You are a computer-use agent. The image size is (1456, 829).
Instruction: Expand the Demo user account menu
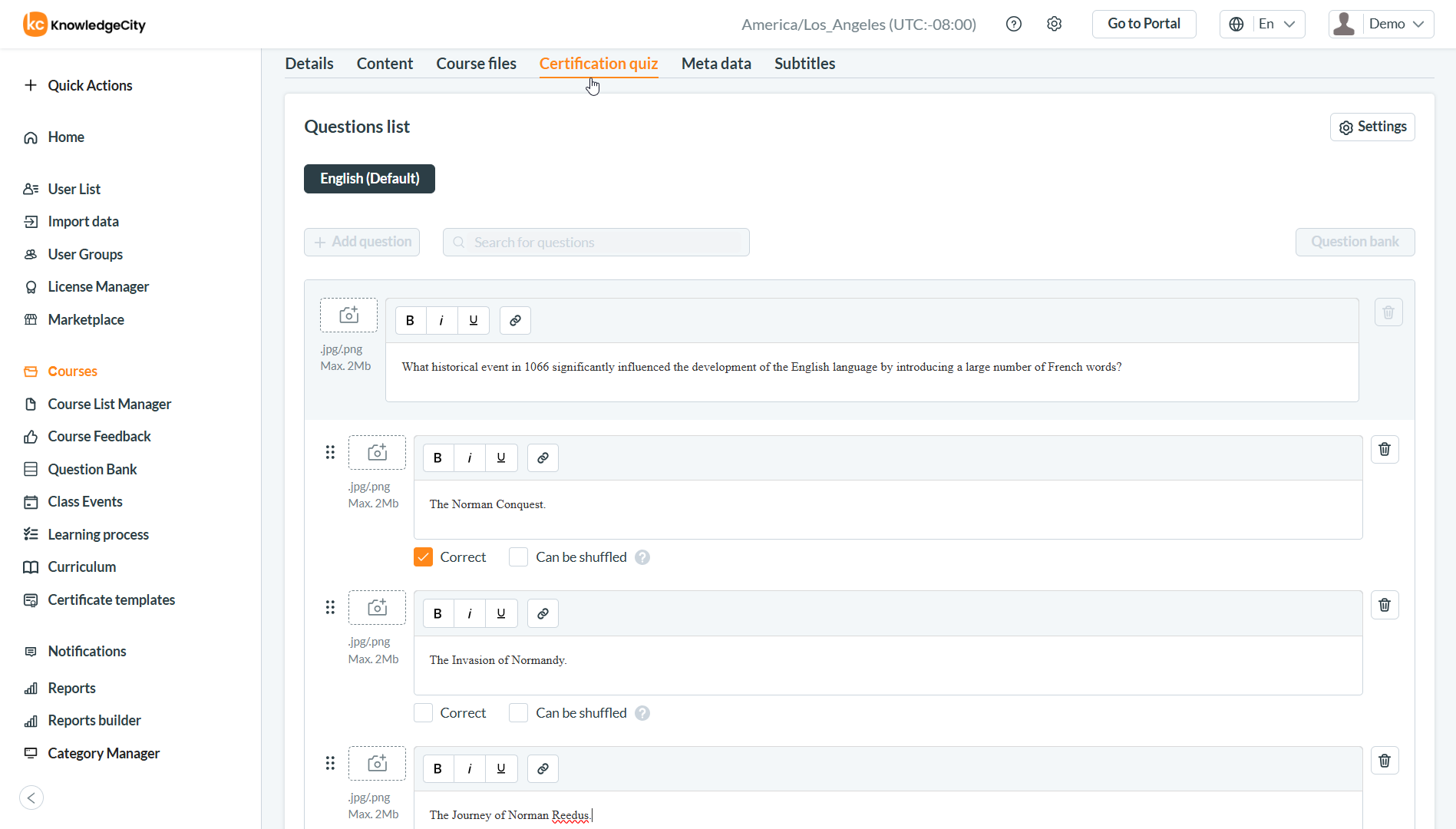(x=1381, y=24)
